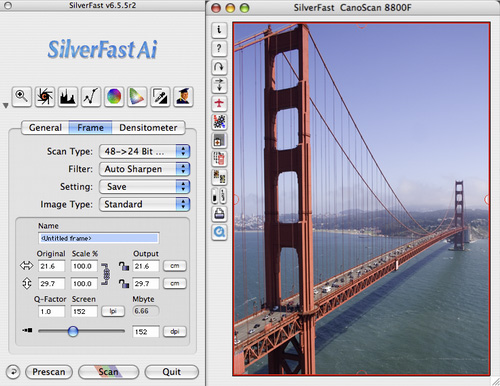Zoom the CanoScan window with green button

click(x=245, y=8)
